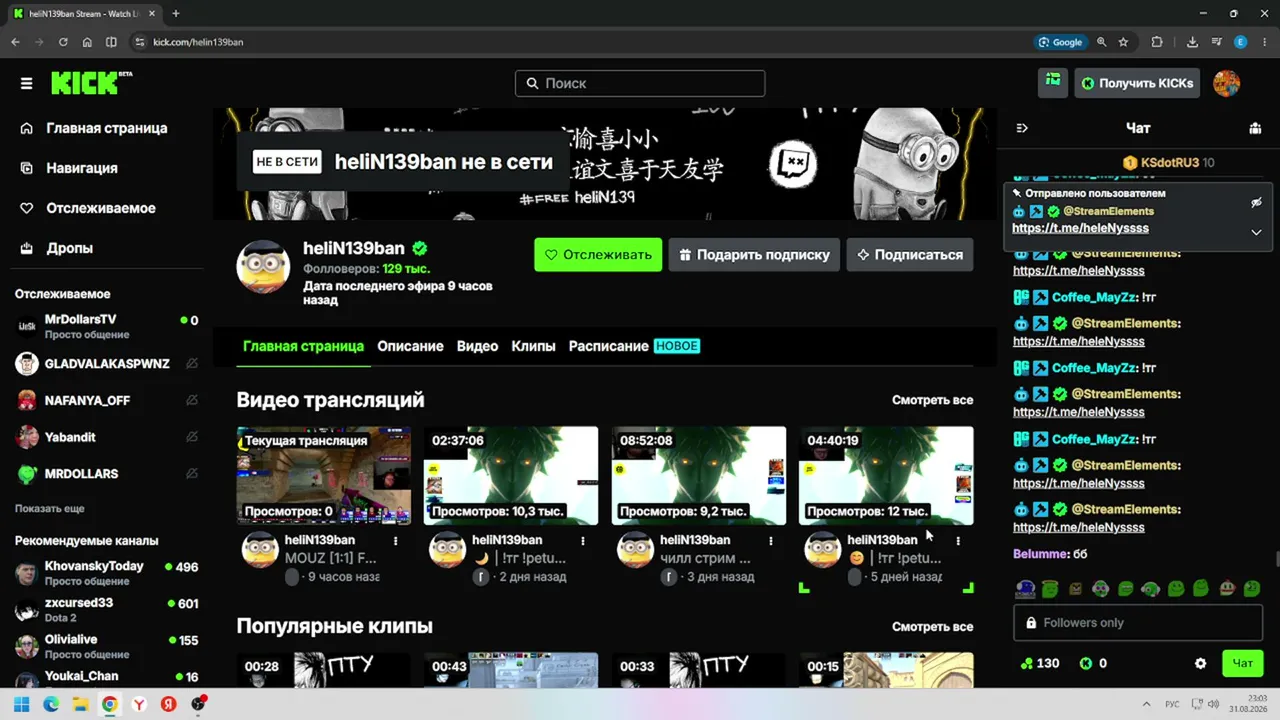Open the user profile avatar menu
Screen dimensions: 1280x720
(1226, 83)
